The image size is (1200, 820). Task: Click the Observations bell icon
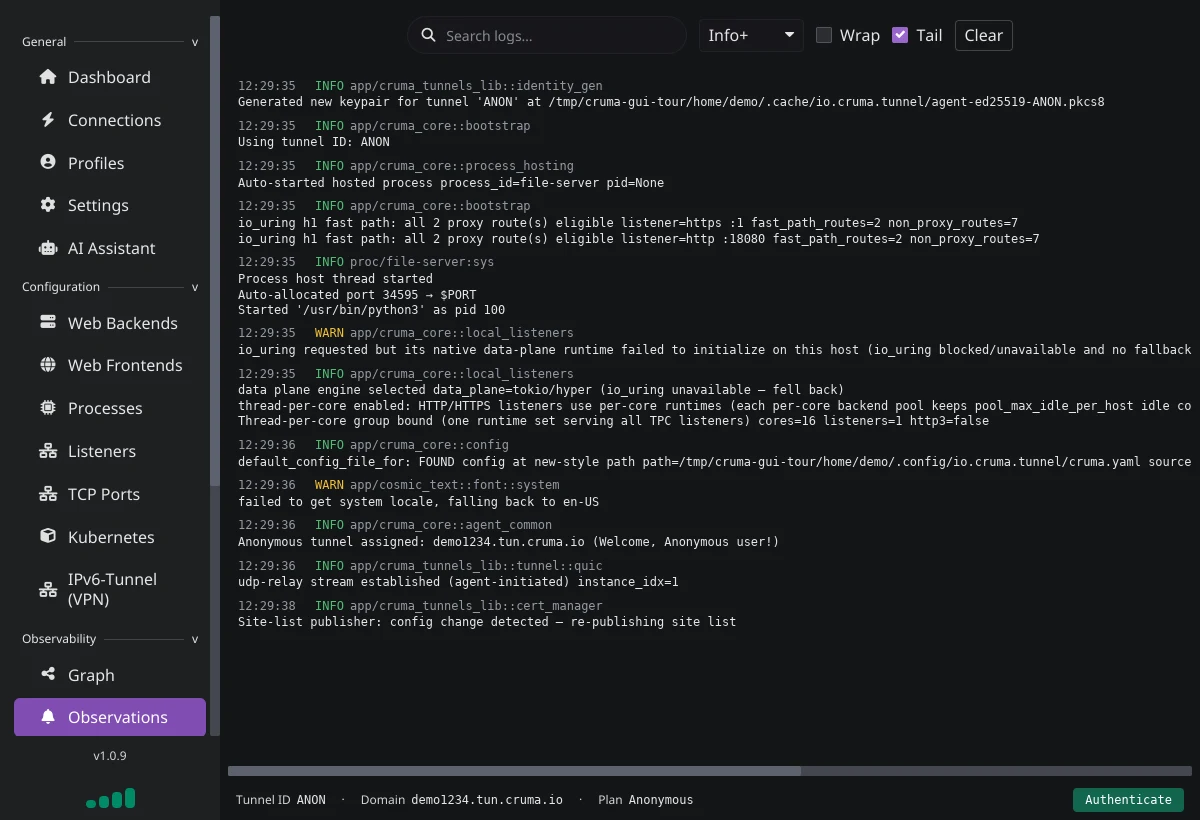pos(47,717)
